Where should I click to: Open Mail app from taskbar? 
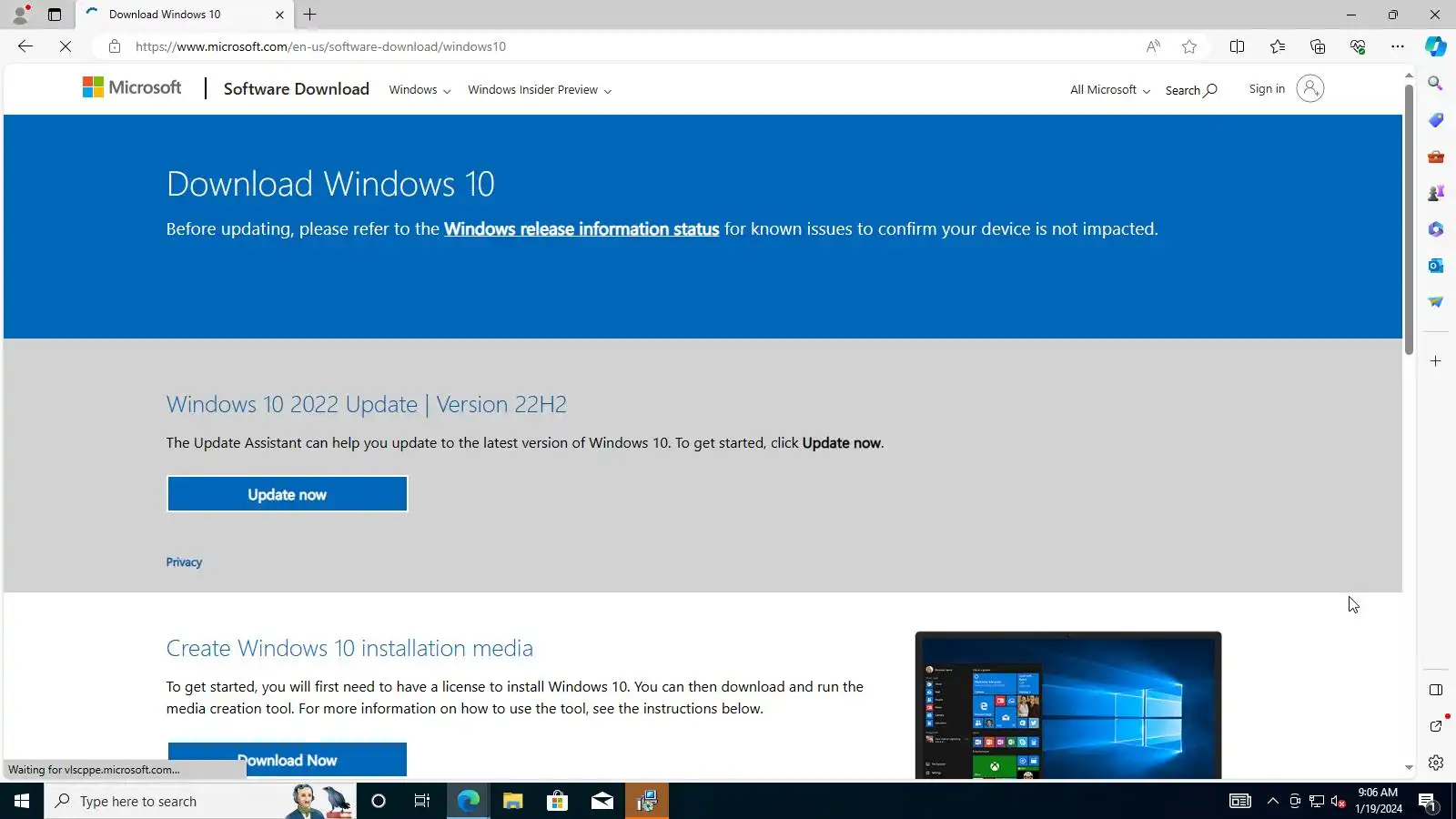pyautogui.click(x=602, y=801)
